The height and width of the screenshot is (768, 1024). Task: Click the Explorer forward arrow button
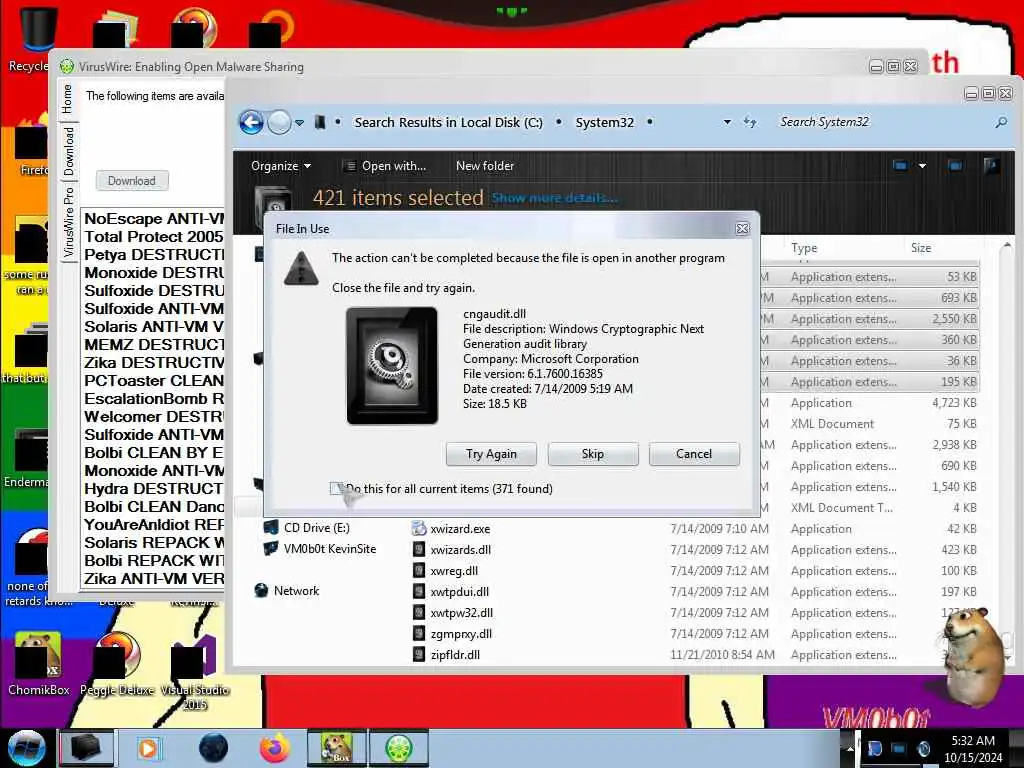[x=280, y=122]
